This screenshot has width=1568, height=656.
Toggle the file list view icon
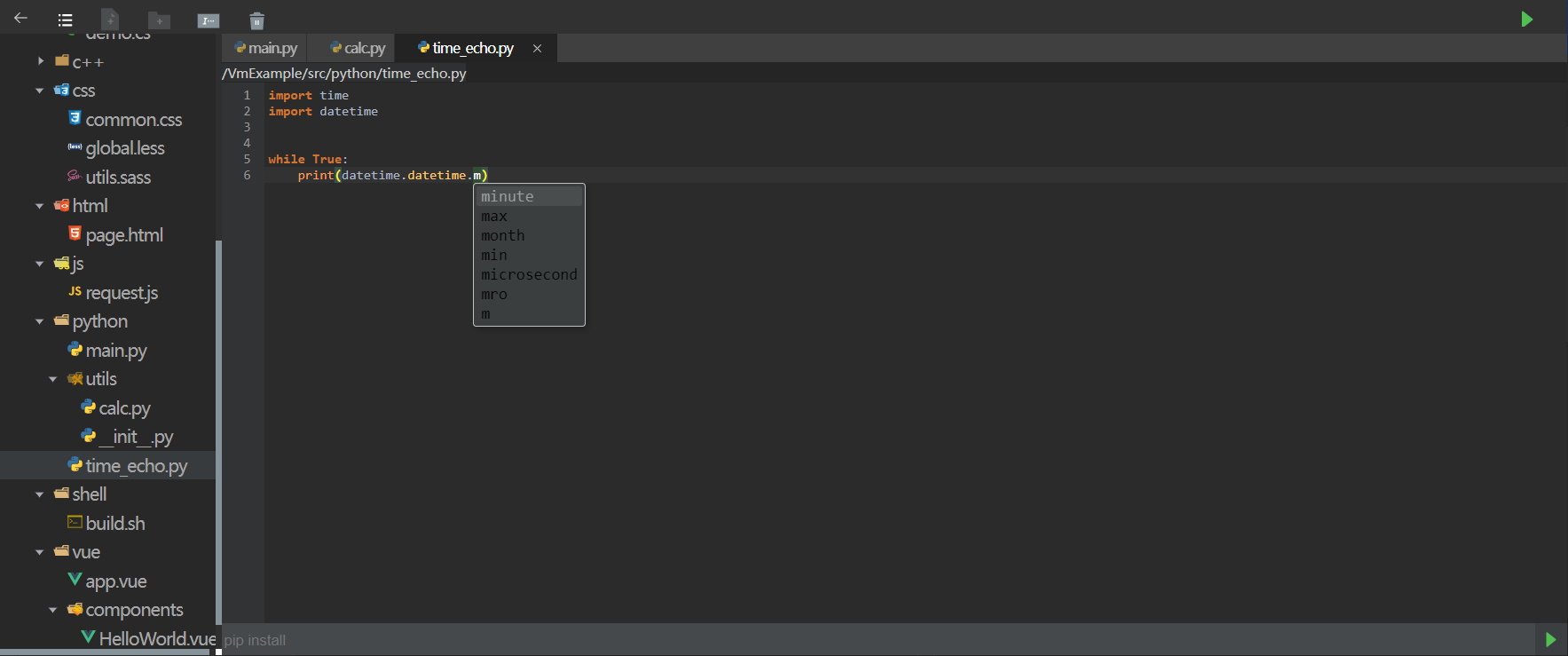65,20
